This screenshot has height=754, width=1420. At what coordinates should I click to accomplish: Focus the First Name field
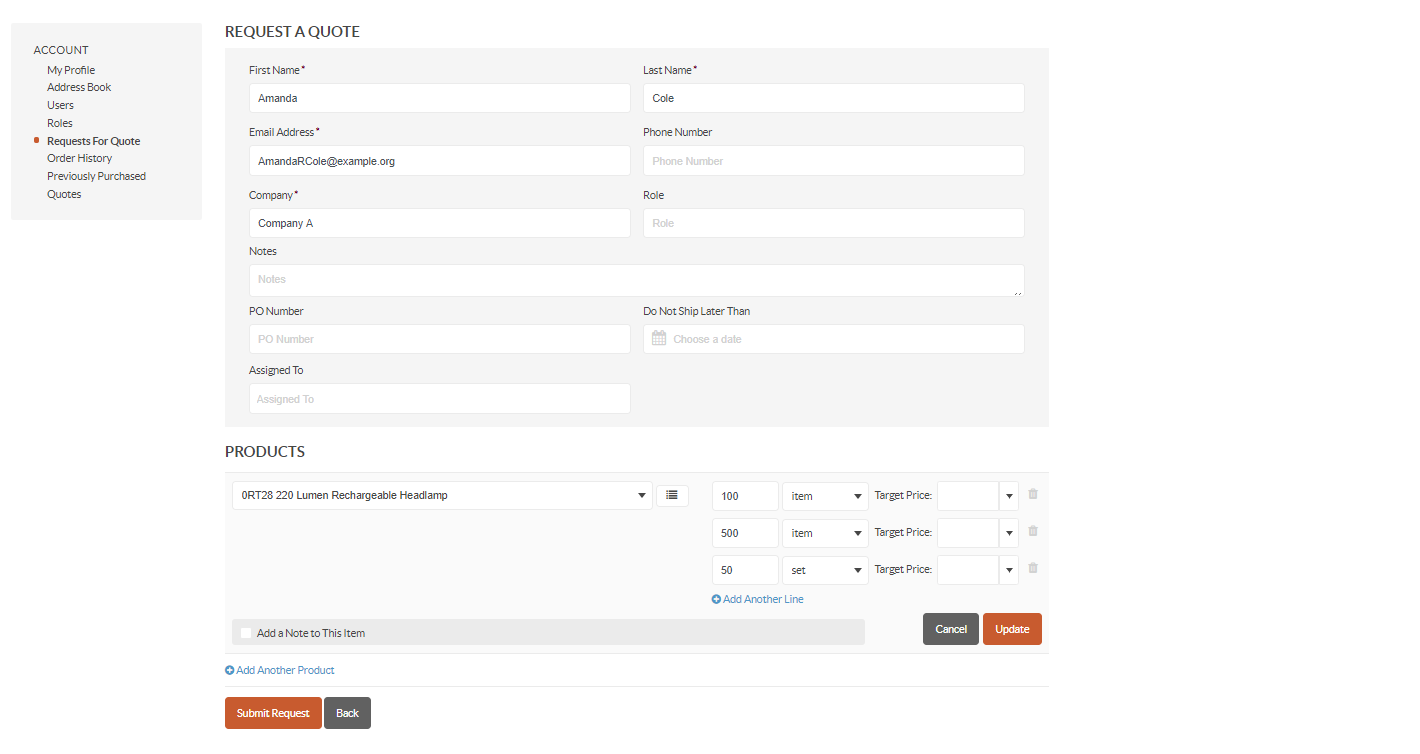pos(440,98)
